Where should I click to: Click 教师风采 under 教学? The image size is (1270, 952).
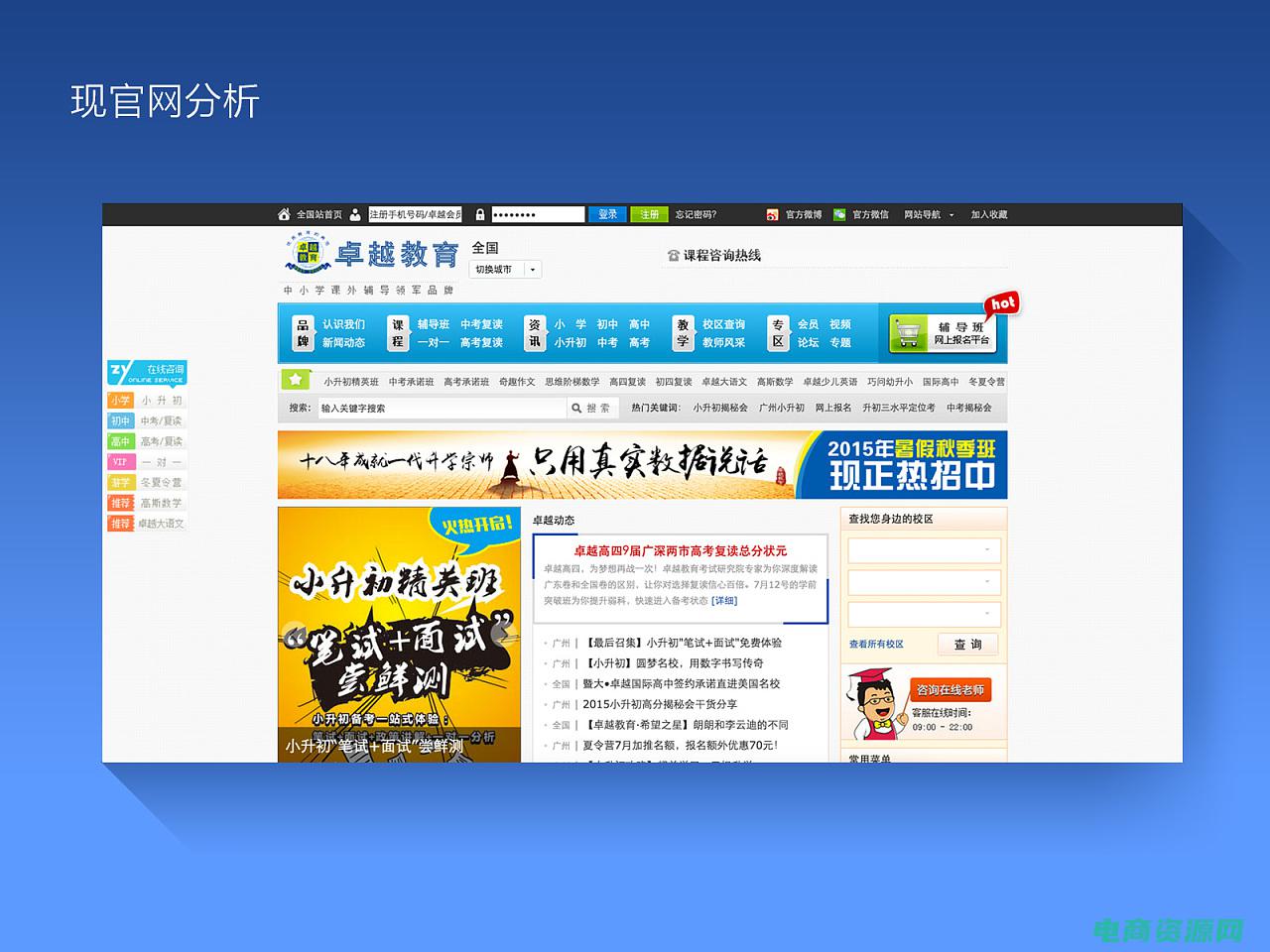click(723, 342)
